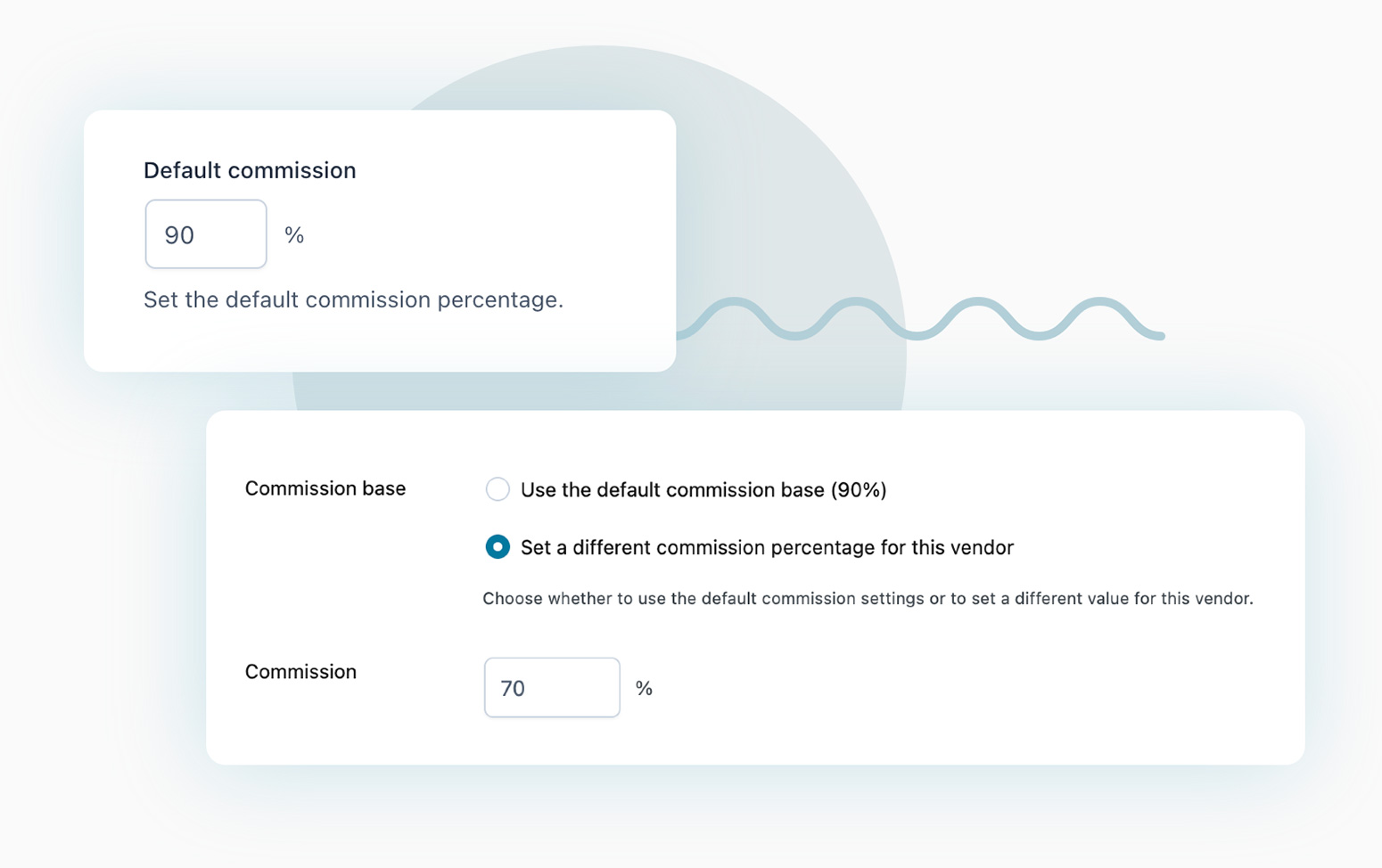Select 'Set a different commission percentage' radio button

498,546
